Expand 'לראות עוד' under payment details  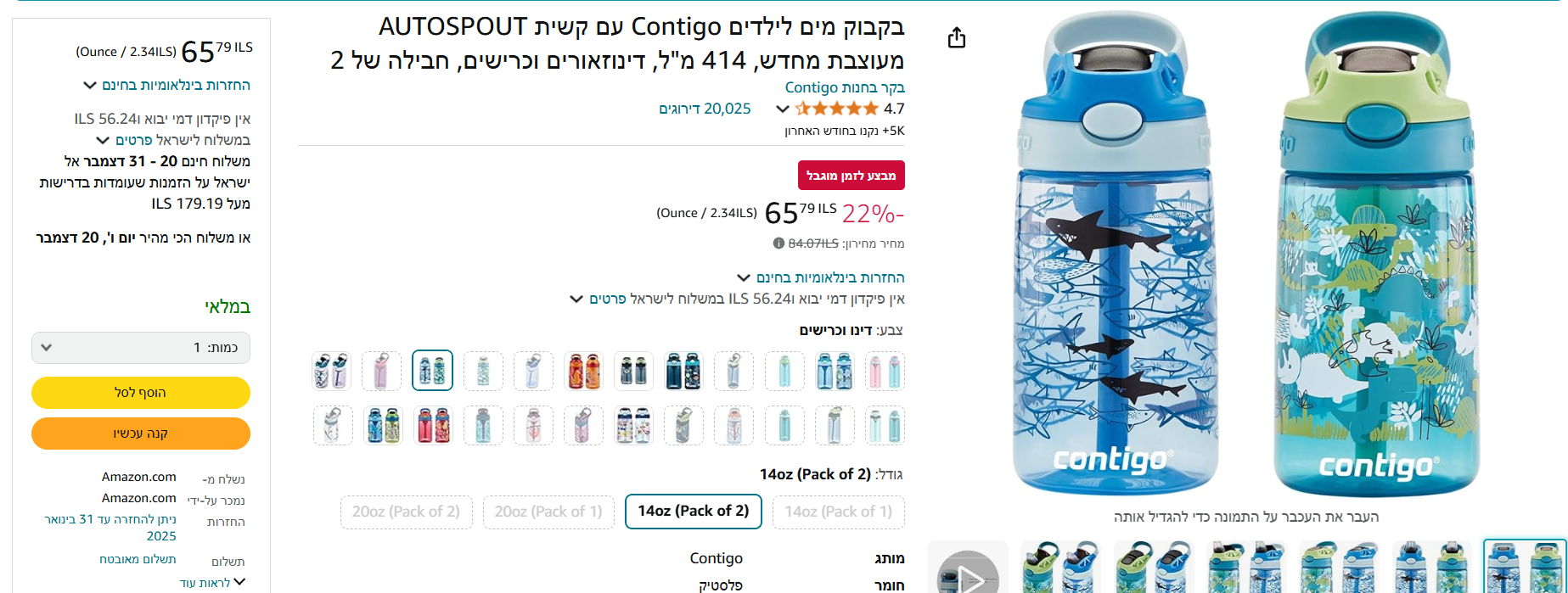(x=212, y=583)
